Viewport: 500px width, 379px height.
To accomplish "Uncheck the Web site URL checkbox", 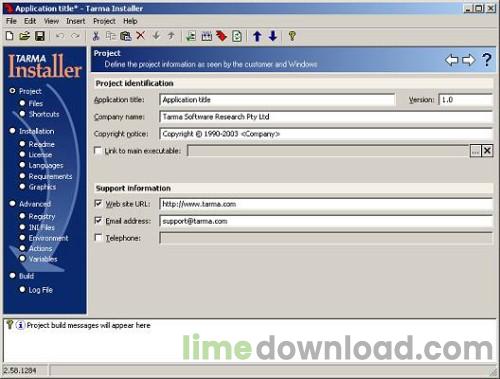I will pos(98,203).
